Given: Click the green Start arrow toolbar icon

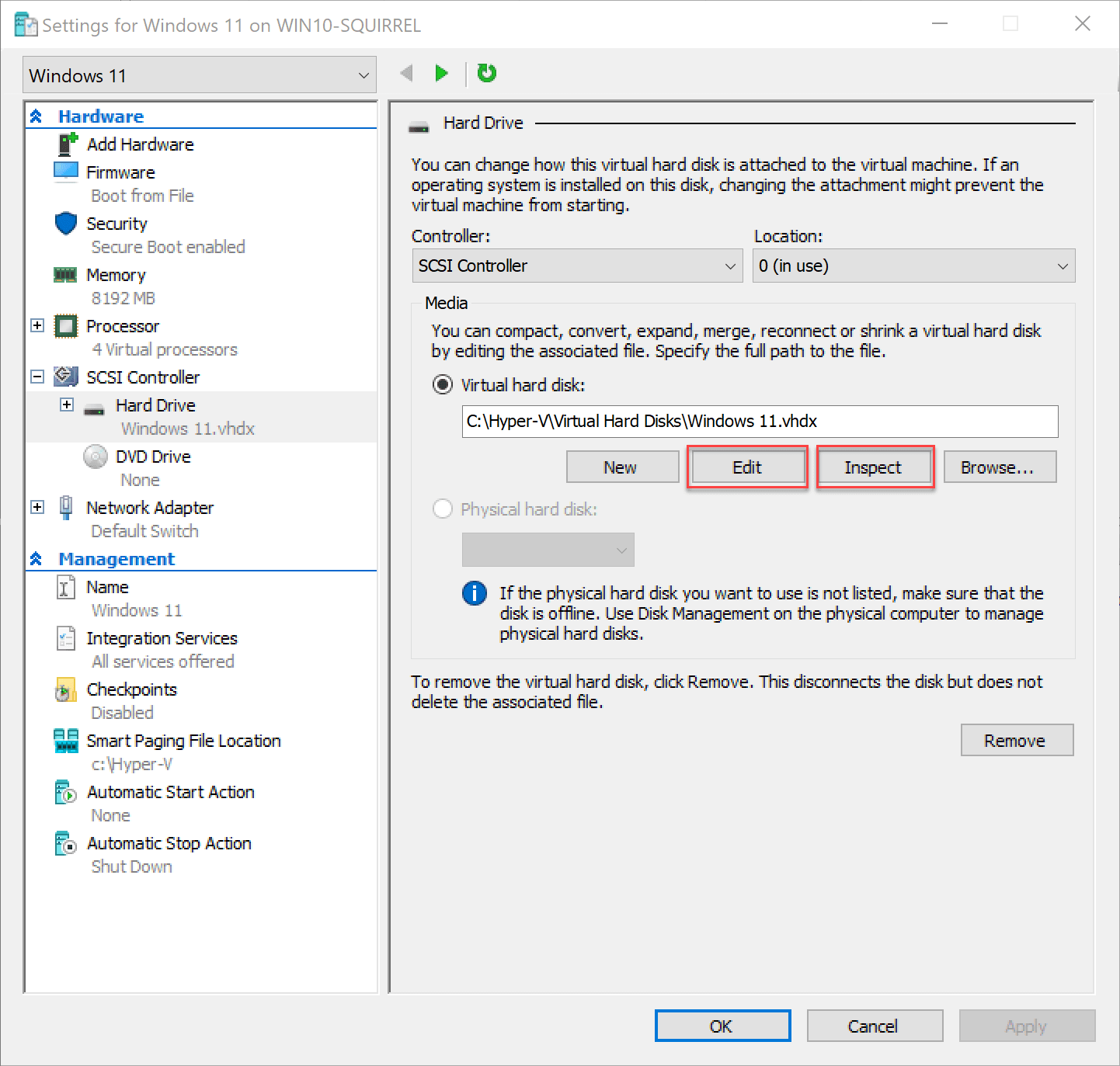Looking at the screenshot, I should 441,72.
